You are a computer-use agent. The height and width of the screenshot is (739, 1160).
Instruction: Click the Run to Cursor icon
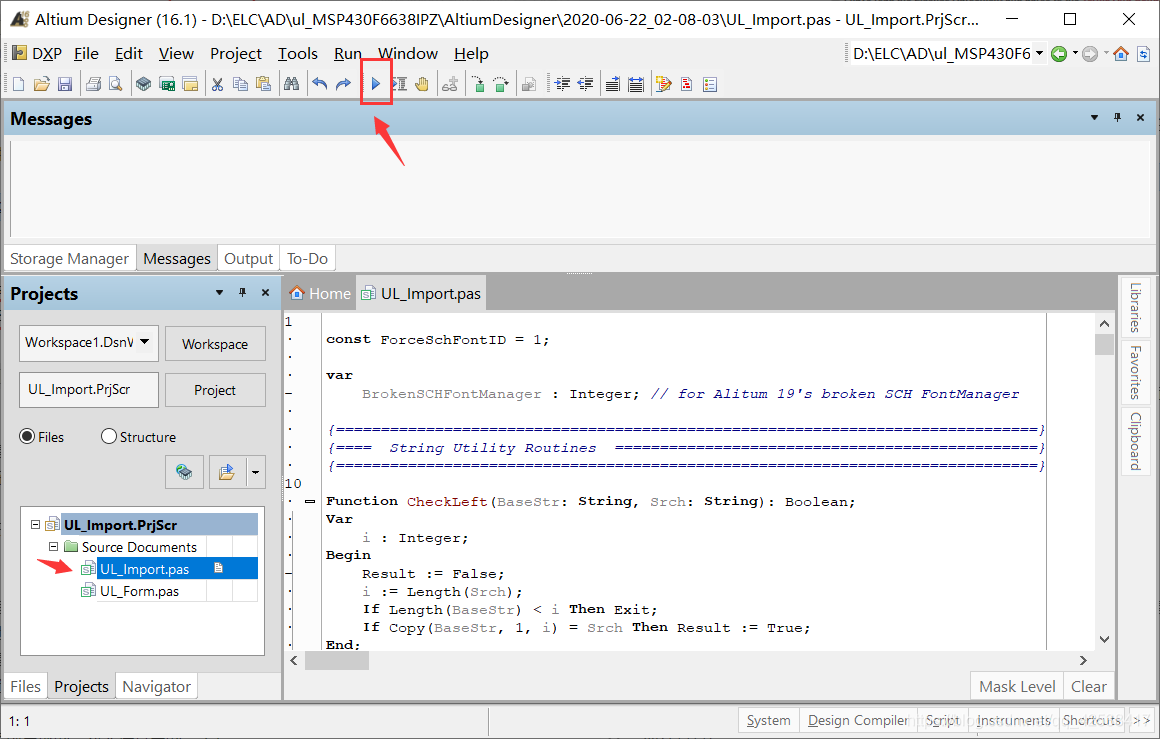tap(399, 84)
